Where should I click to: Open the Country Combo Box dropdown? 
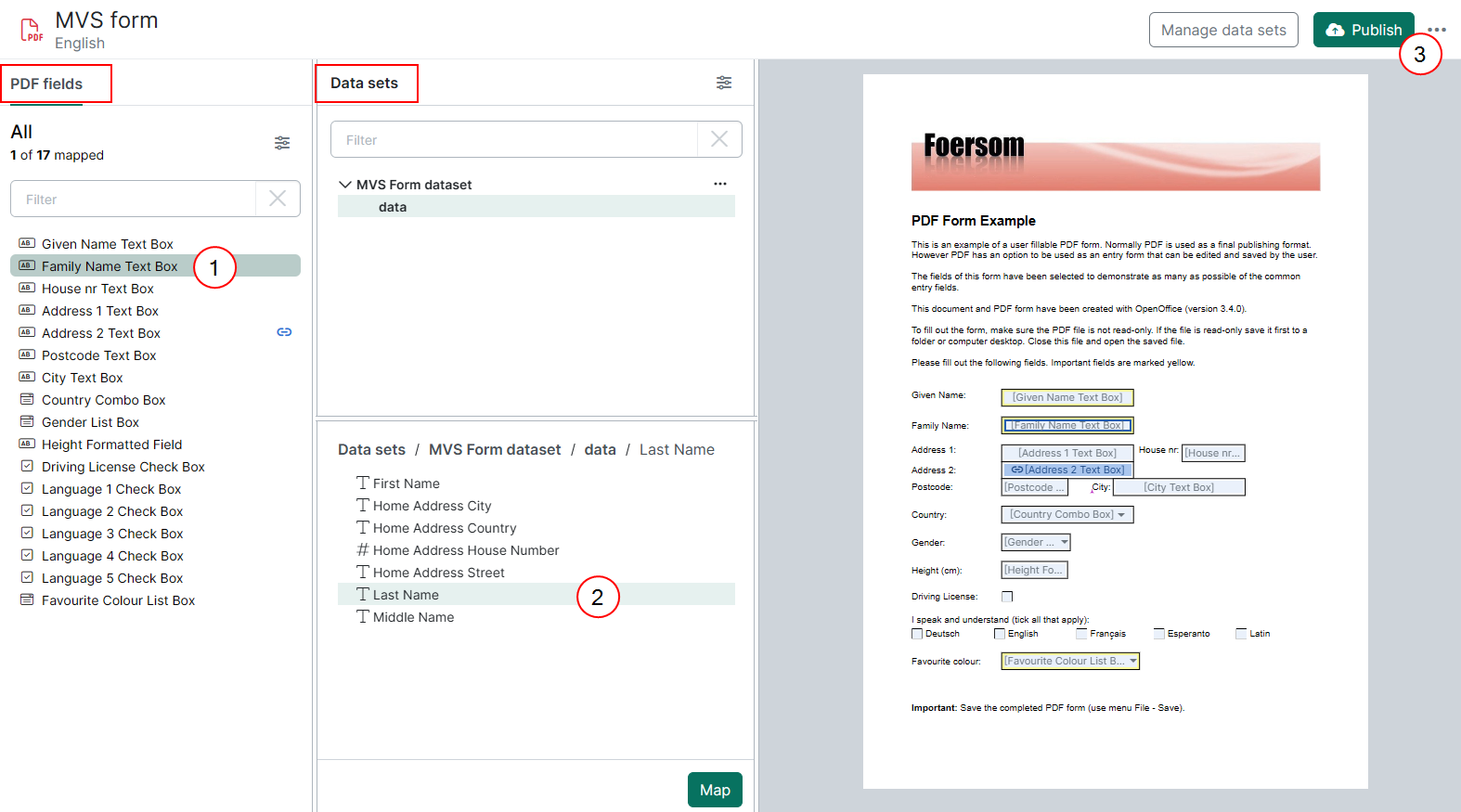pos(1121,515)
